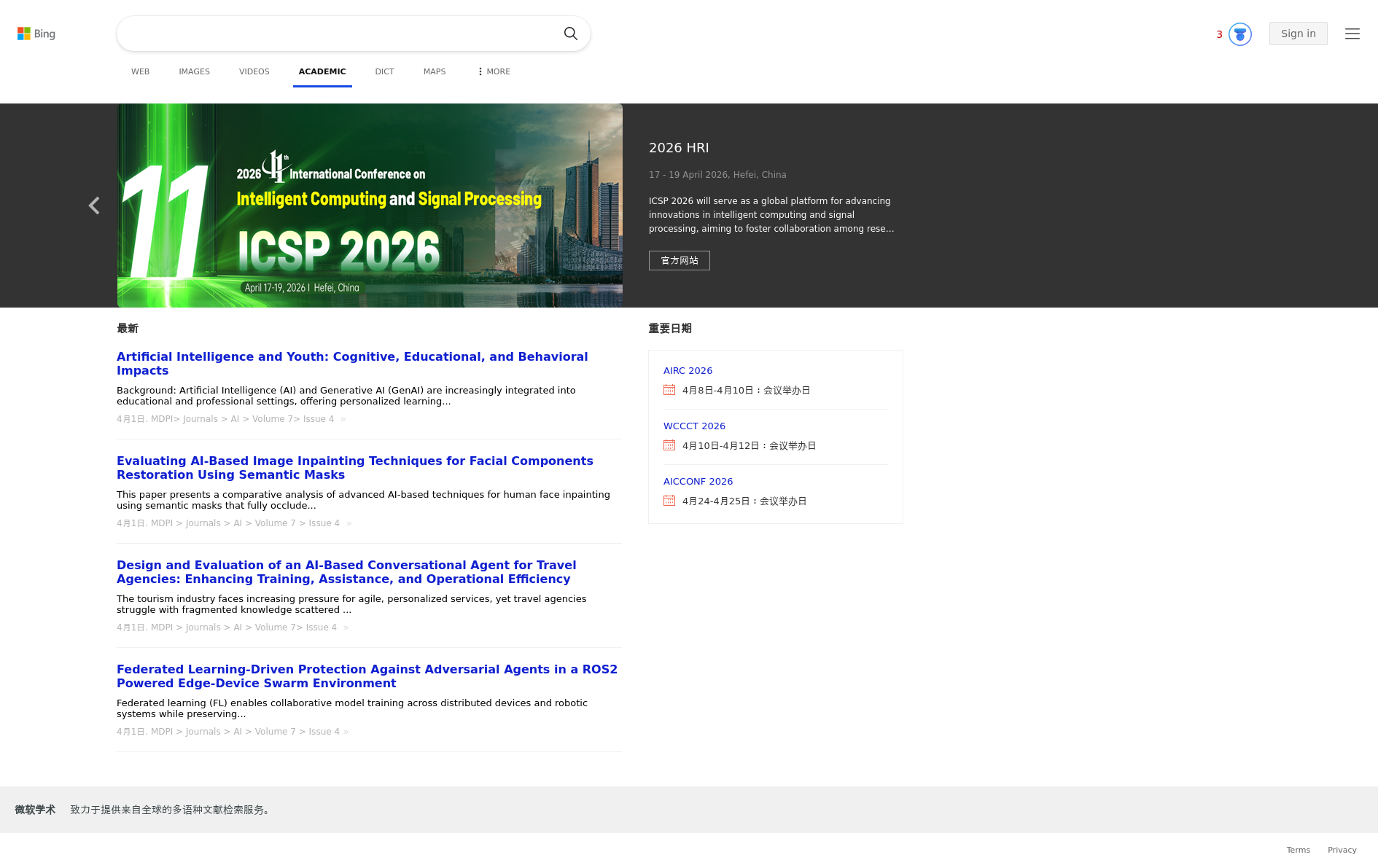Open the MAPS tab

point(434,71)
